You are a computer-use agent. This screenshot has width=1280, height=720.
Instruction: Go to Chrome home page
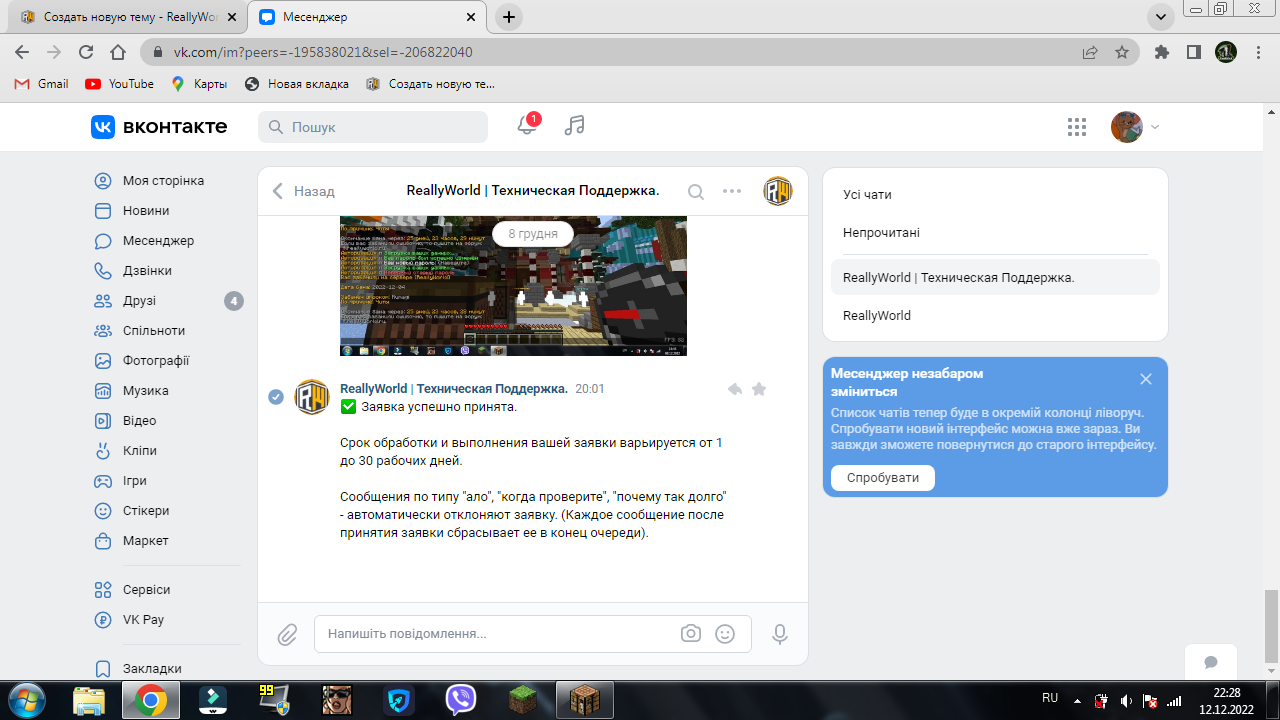[118, 52]
